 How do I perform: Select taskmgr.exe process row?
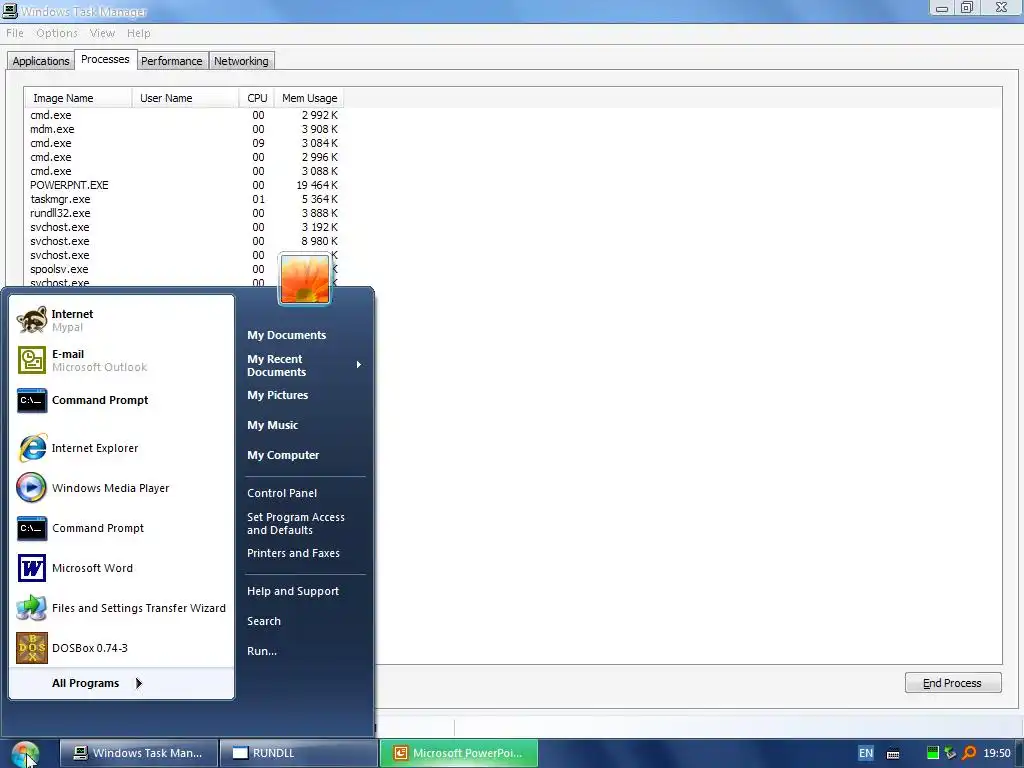point(184,199)
